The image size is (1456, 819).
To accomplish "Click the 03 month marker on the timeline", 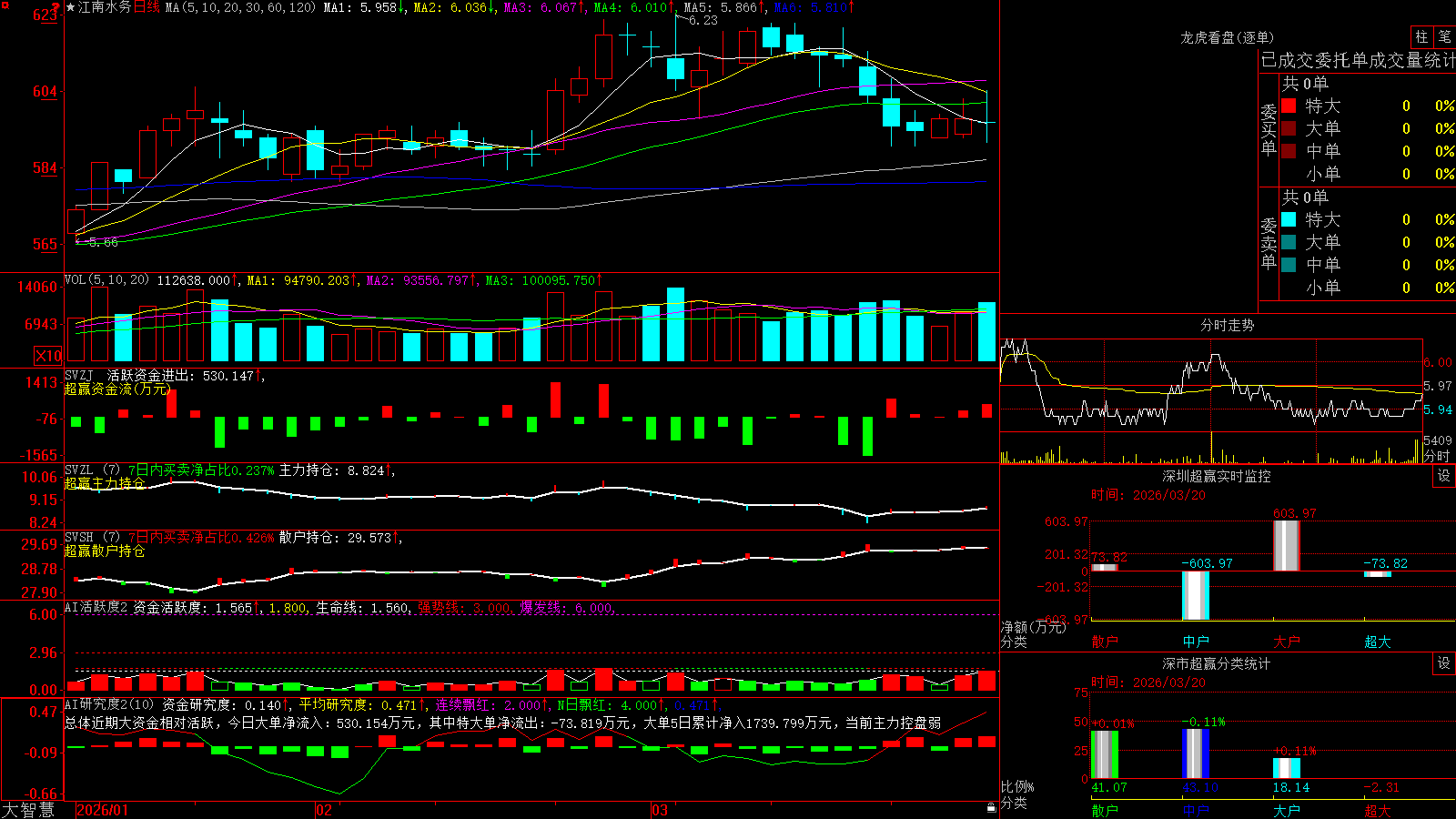I will 660,810.
